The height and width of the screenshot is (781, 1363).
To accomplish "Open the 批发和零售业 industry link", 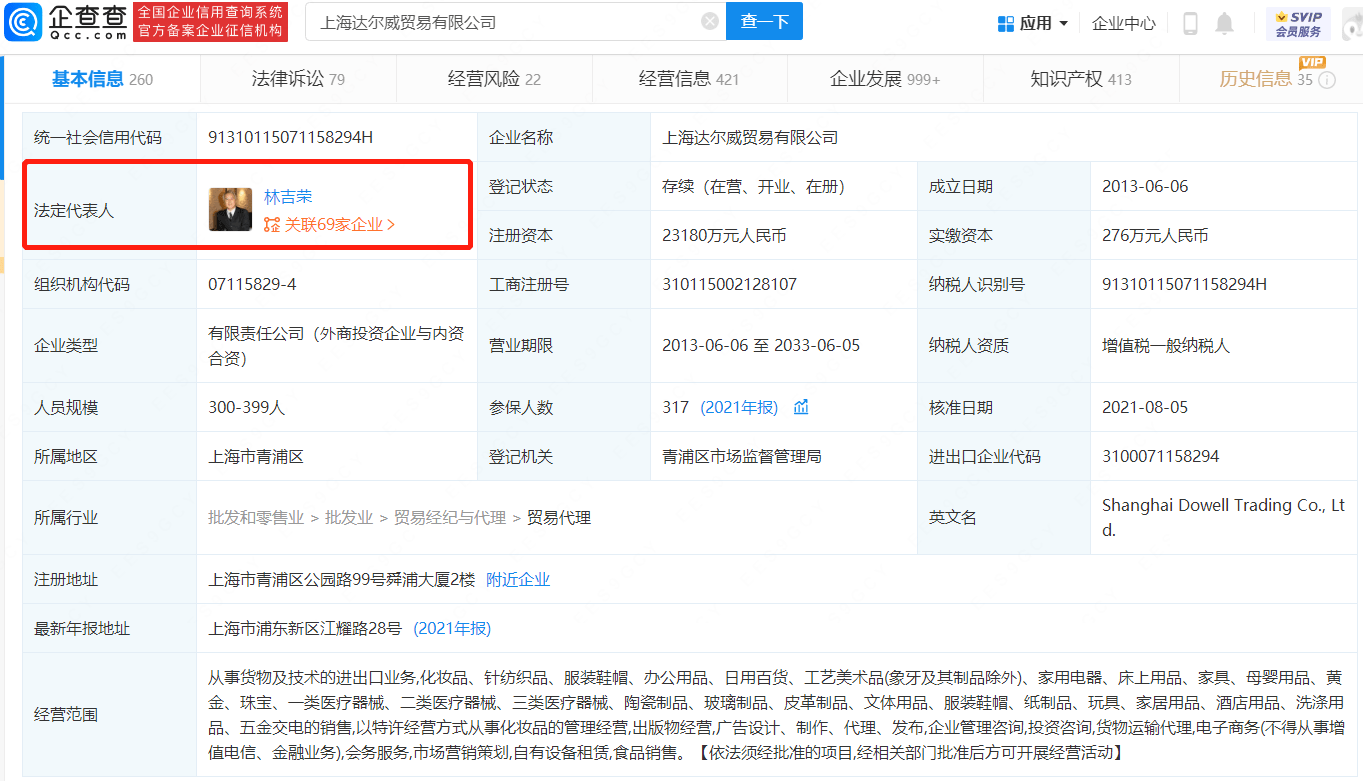I will point(256,517).
